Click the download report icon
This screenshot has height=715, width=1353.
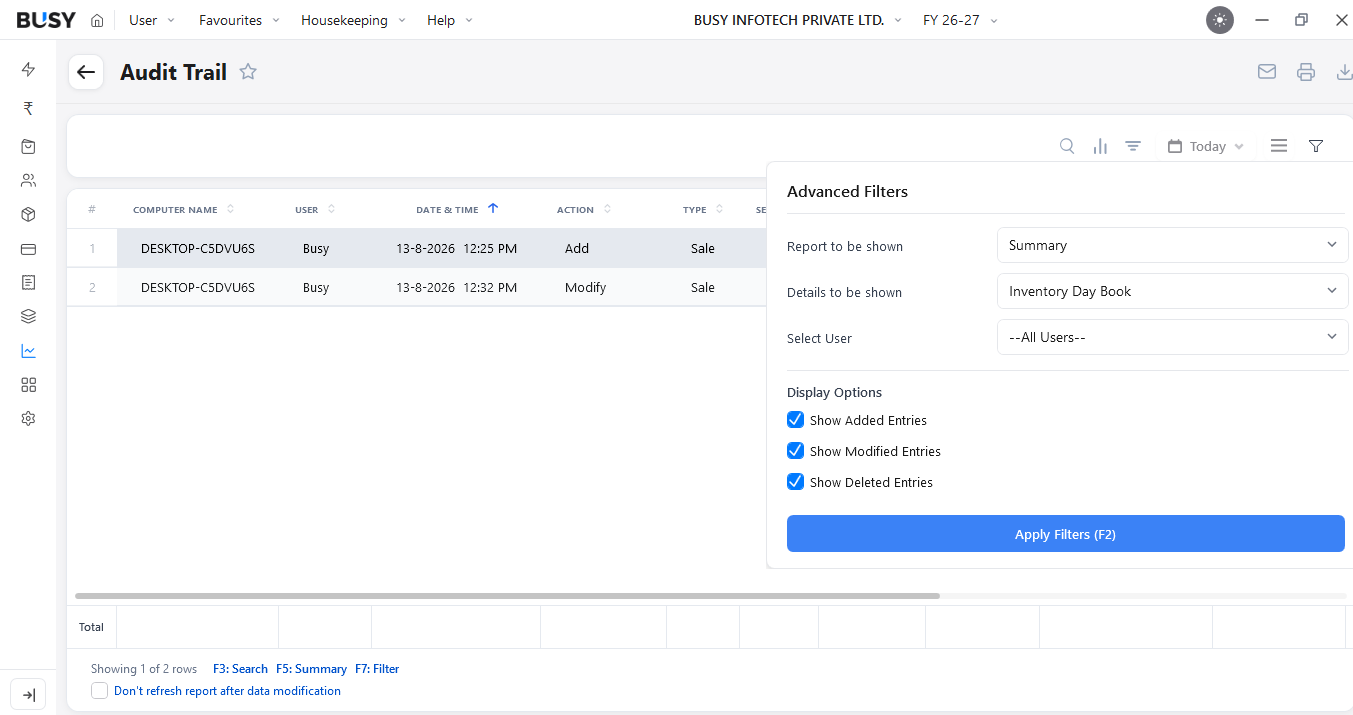point(1344,72)
